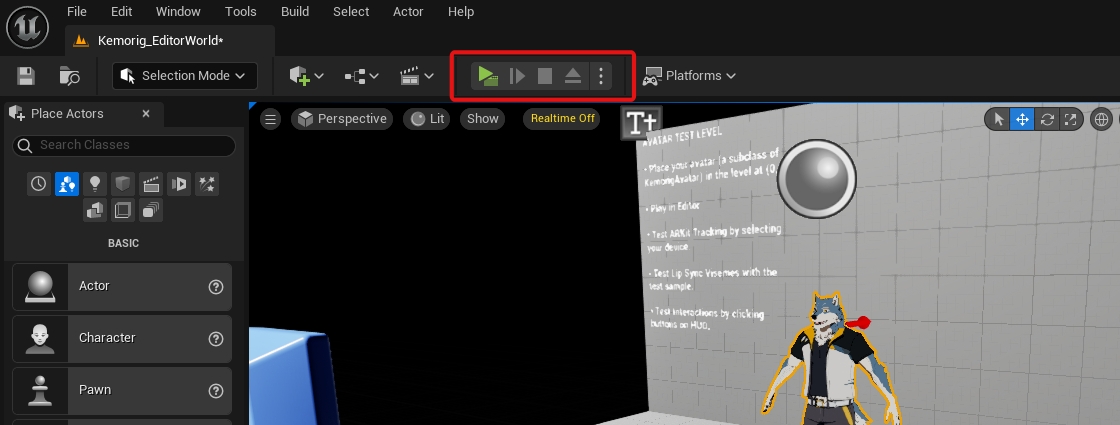Image resolution: width=1120 pixels, height=425 pixels.
Task: Show the Recently Placed clock category
Action: (x=39, y=184)
